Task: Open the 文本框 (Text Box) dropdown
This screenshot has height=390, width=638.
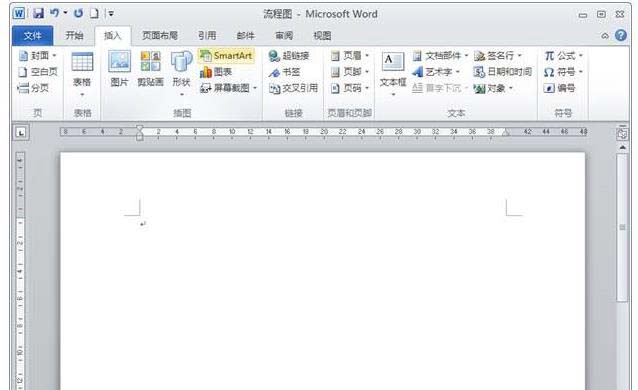Action: click(393, 74)
